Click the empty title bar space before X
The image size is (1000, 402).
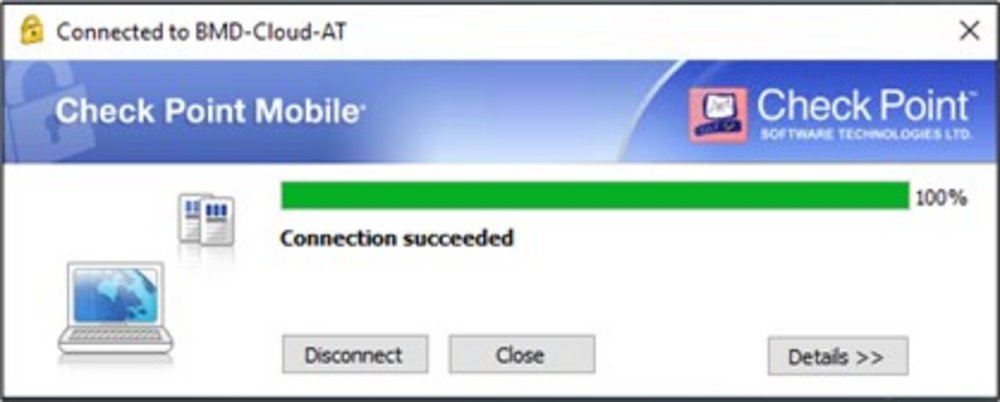tap(638, 31)
